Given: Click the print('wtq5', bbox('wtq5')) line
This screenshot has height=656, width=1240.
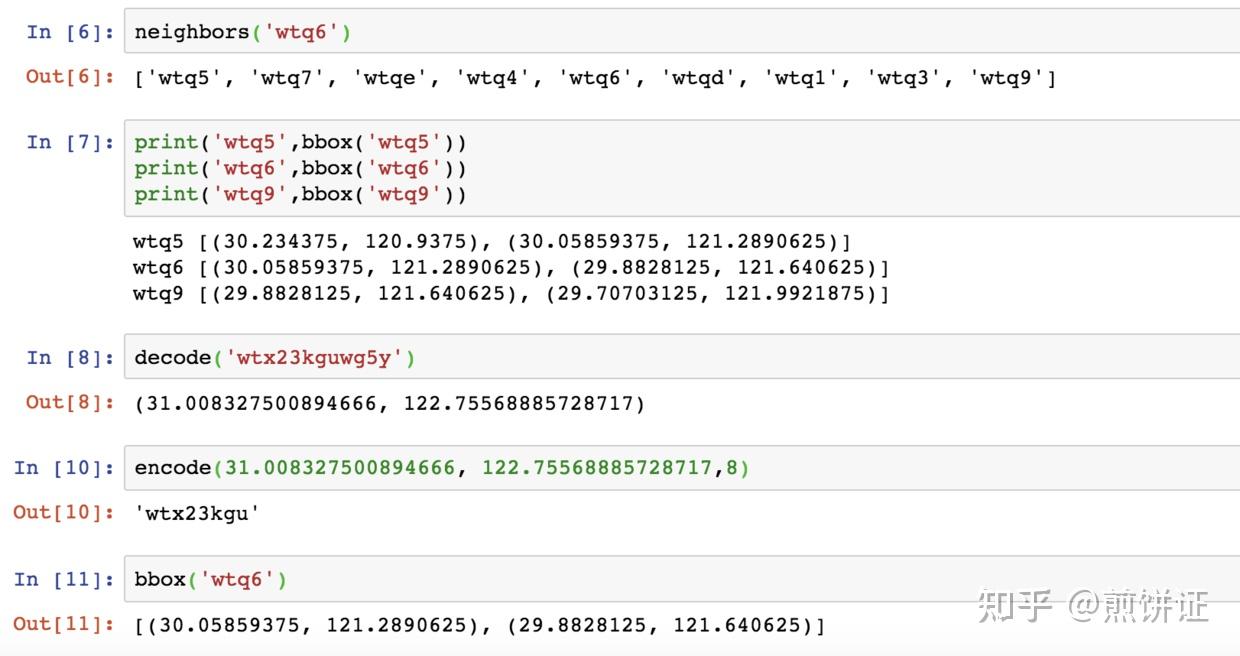Looking at the screenshot, I should click(300, 142).
